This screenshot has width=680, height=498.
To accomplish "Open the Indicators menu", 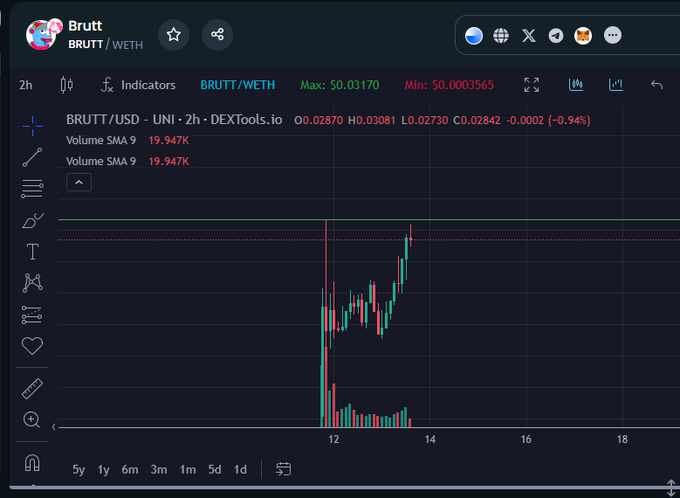I will (x=138, y=85).
